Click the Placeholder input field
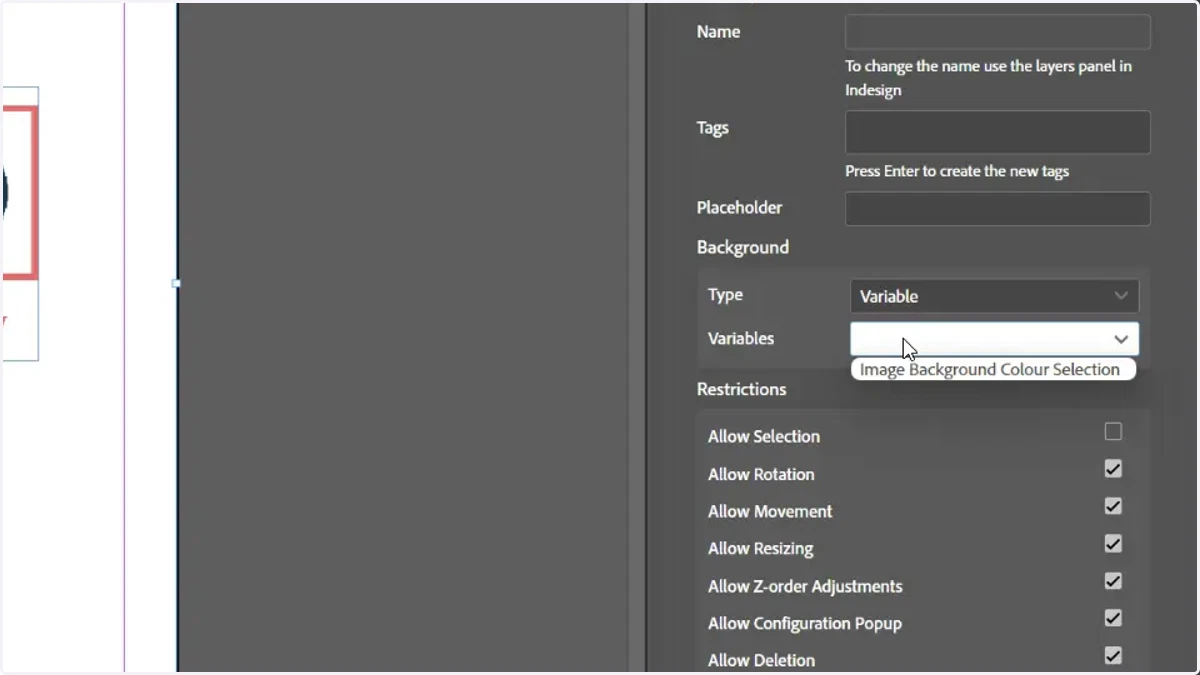The image size is (1200, 675). [997, 209]
